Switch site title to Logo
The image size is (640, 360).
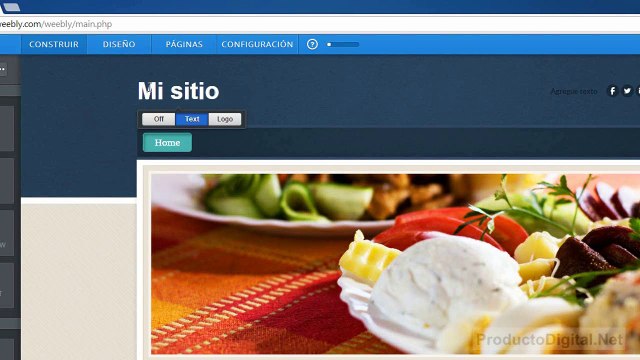[225, 119]
